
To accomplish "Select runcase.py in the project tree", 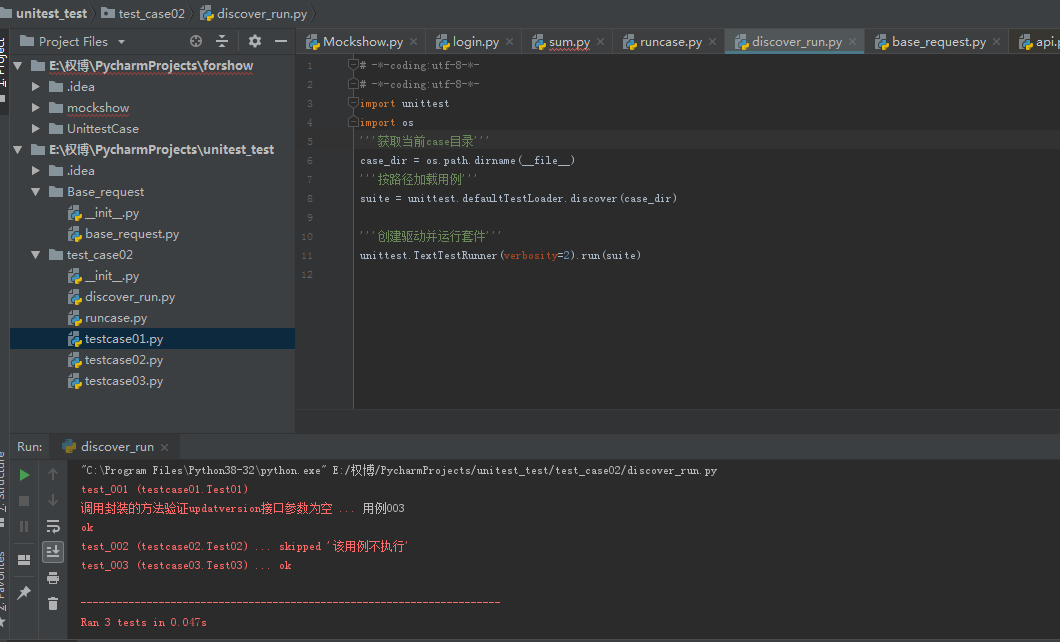I will 107,318.
